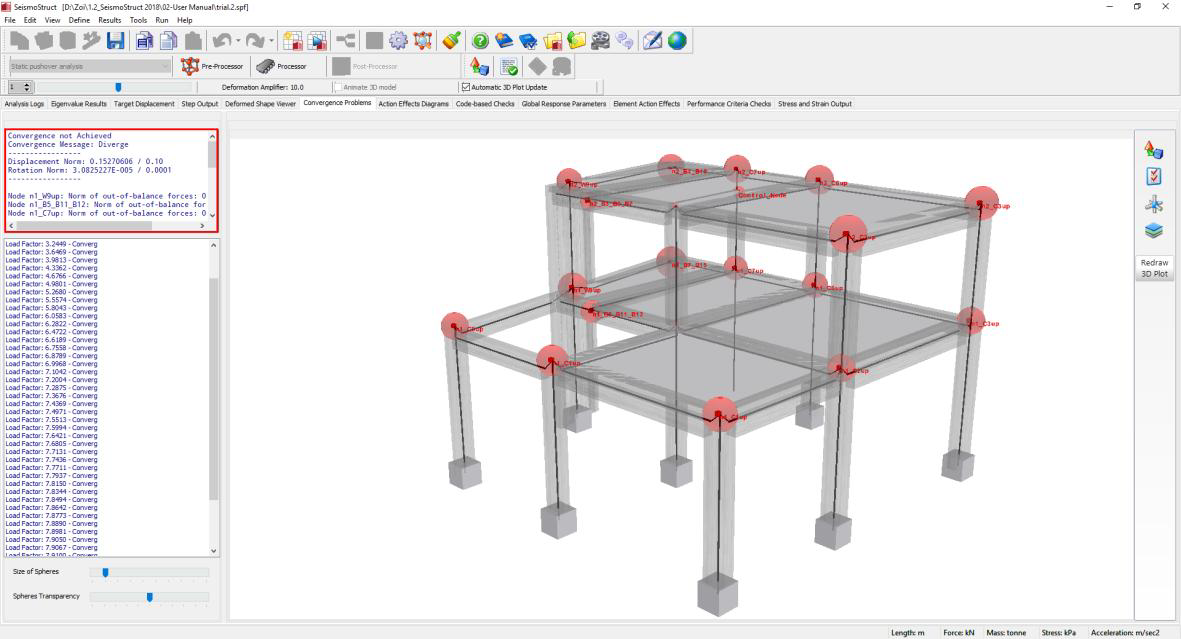1181x639 pixels.
Task: Click the layers icon in right sidebar
Action: [1153, 230]
